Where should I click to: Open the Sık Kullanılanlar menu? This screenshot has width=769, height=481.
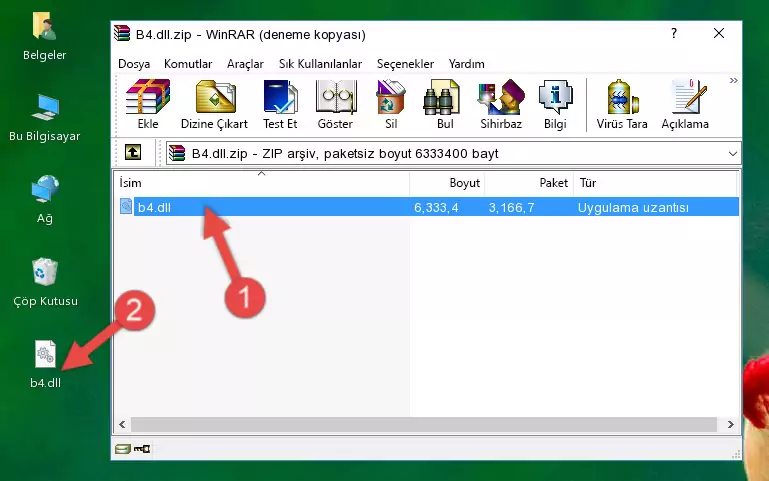pyautogui.click(x=320, y=64)
